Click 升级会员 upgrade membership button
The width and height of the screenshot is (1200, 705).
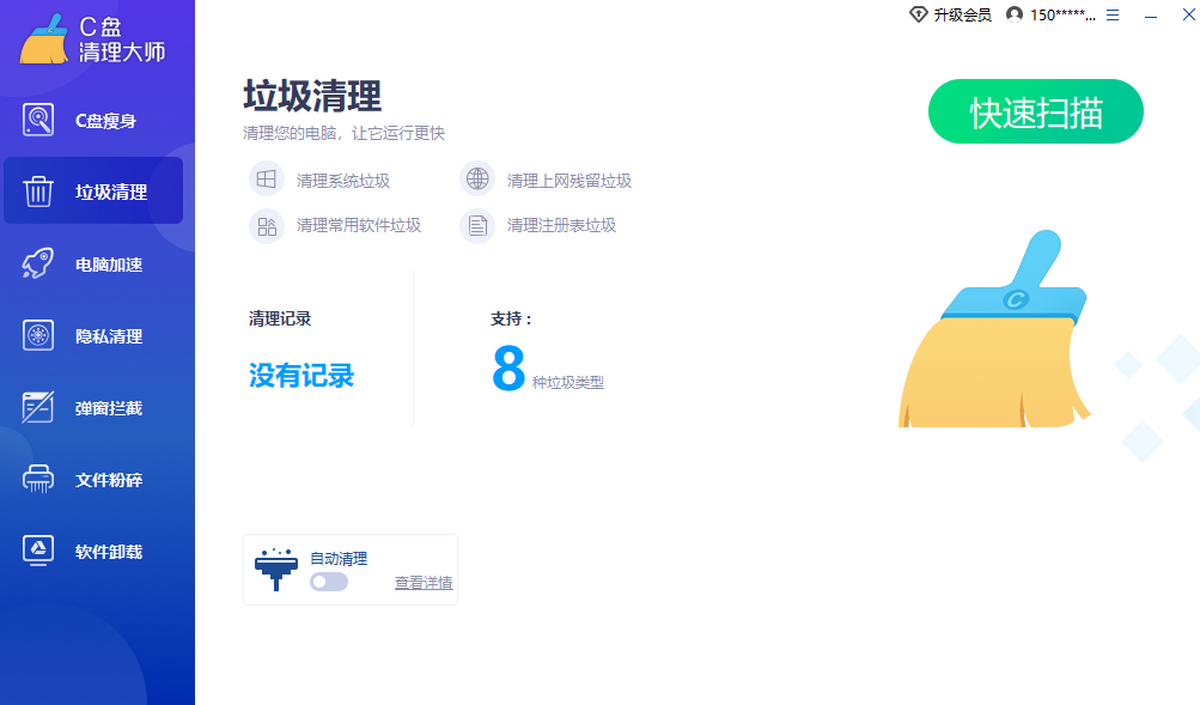(x=951, y=15)
